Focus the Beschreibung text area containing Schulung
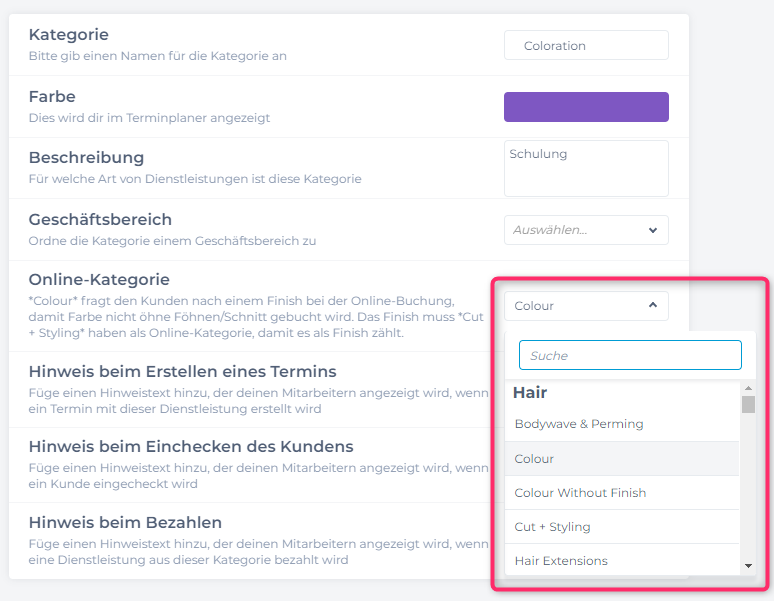774x601 pixels. point(586,168)
